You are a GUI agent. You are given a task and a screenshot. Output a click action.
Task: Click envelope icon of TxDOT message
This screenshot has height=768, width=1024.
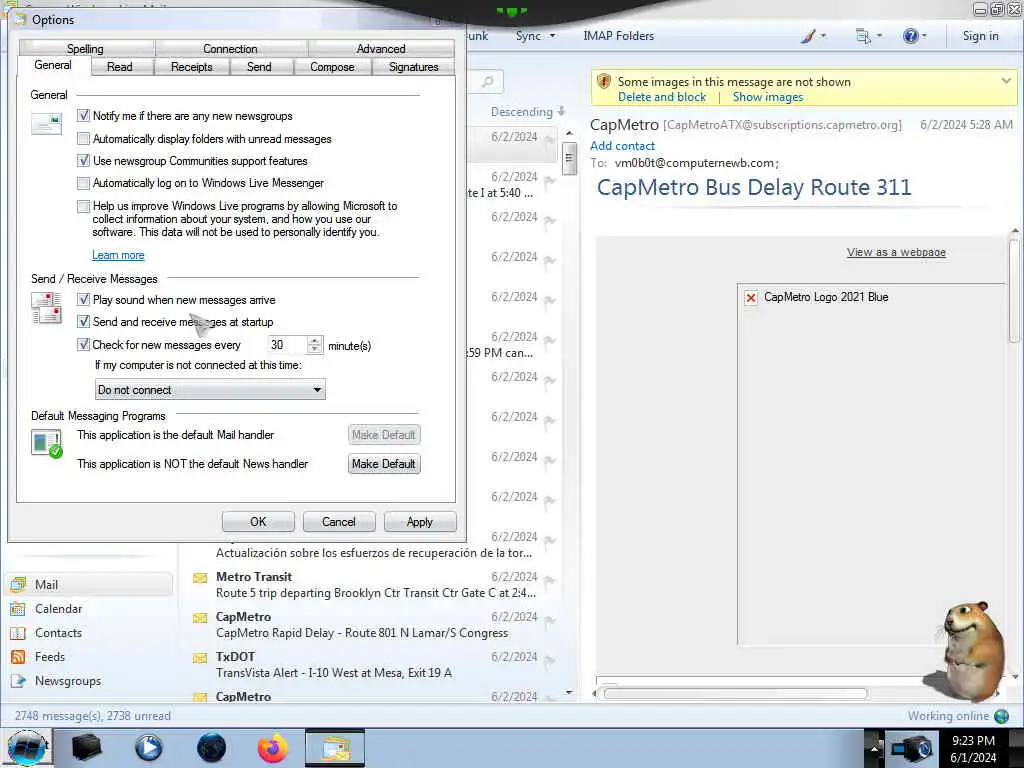tap(200, 658)
